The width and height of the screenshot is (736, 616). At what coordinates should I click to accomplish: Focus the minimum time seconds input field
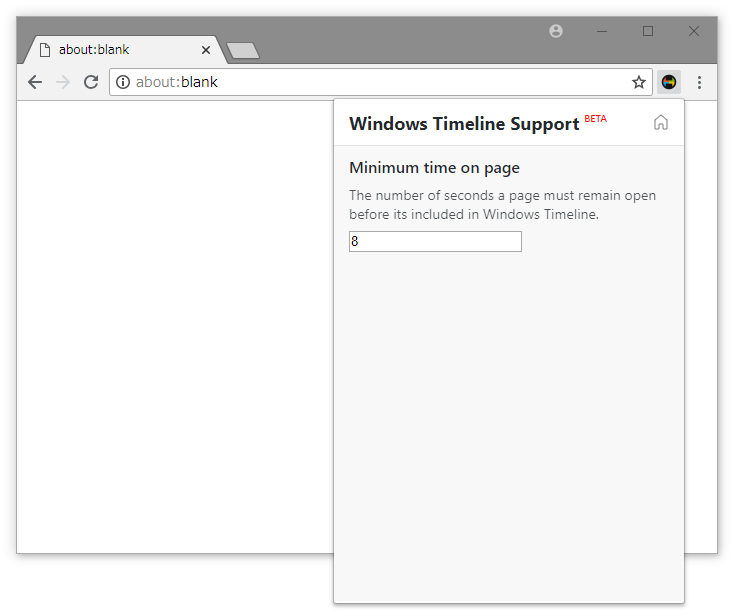[435, 241]
